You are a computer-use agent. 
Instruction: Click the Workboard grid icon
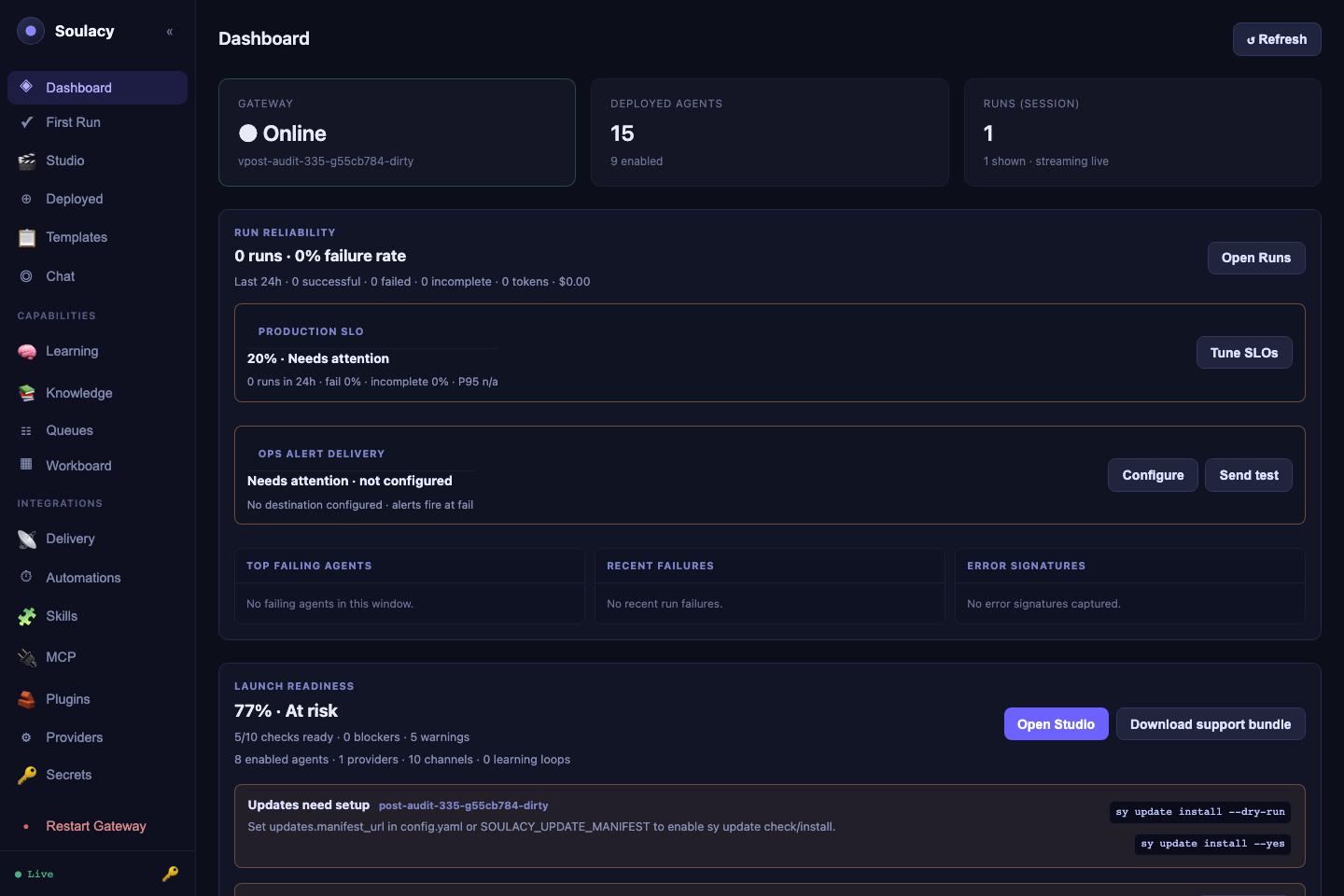pyautogui.click(x=26, y=465)
